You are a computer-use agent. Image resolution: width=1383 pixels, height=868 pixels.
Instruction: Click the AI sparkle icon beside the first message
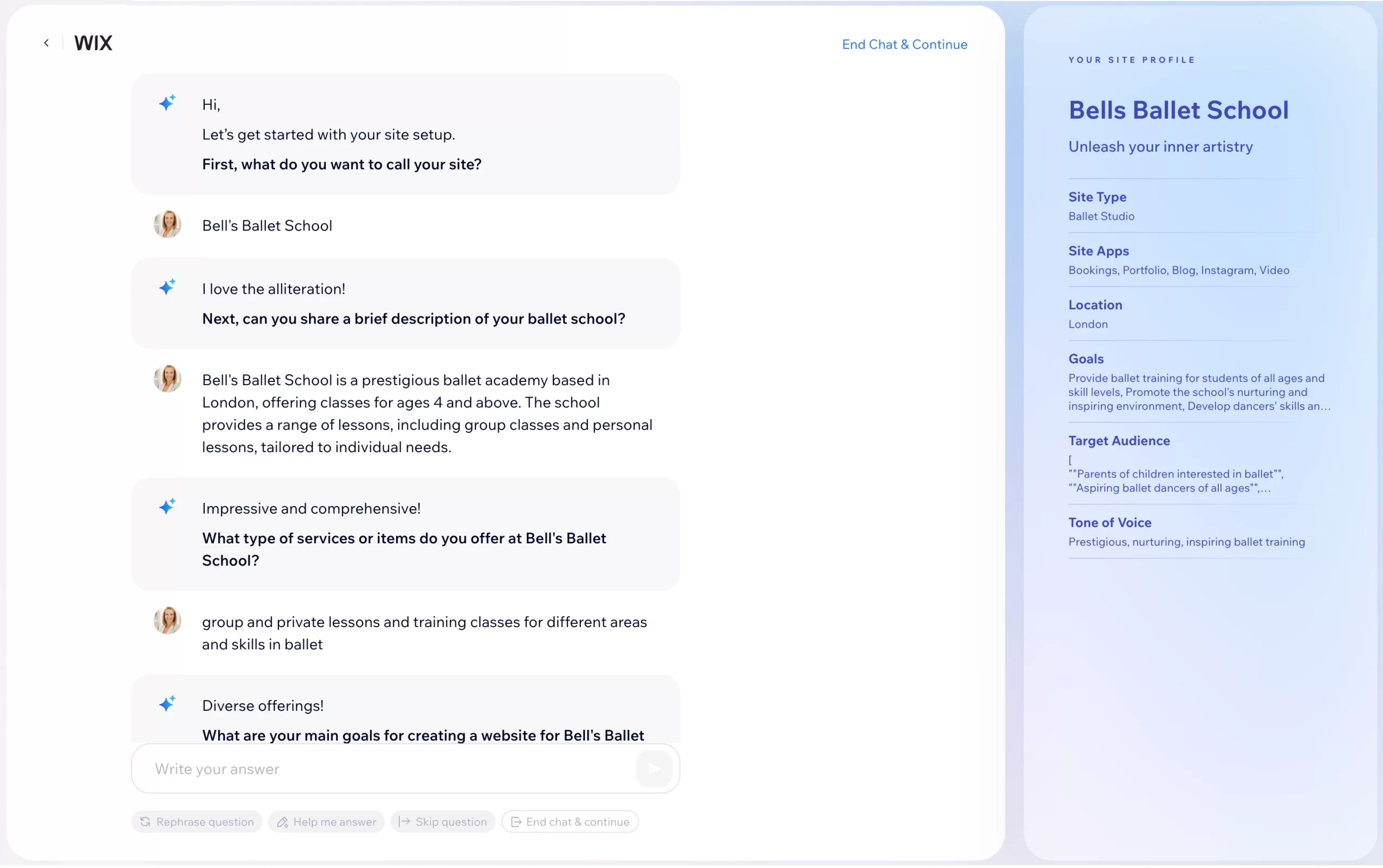[x=166, y=103]
